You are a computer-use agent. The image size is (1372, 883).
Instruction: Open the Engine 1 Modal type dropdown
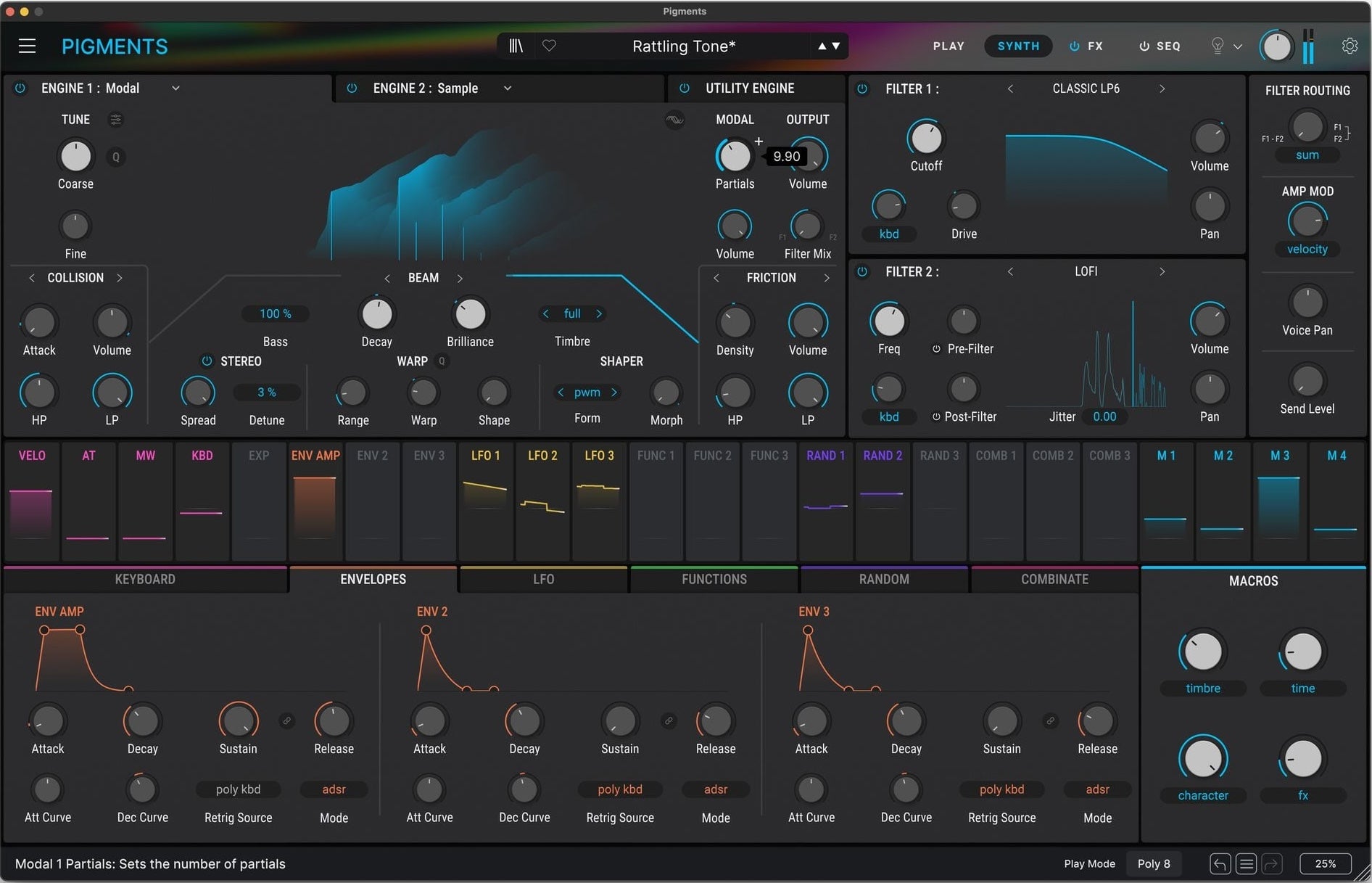(x=175, y=88)
